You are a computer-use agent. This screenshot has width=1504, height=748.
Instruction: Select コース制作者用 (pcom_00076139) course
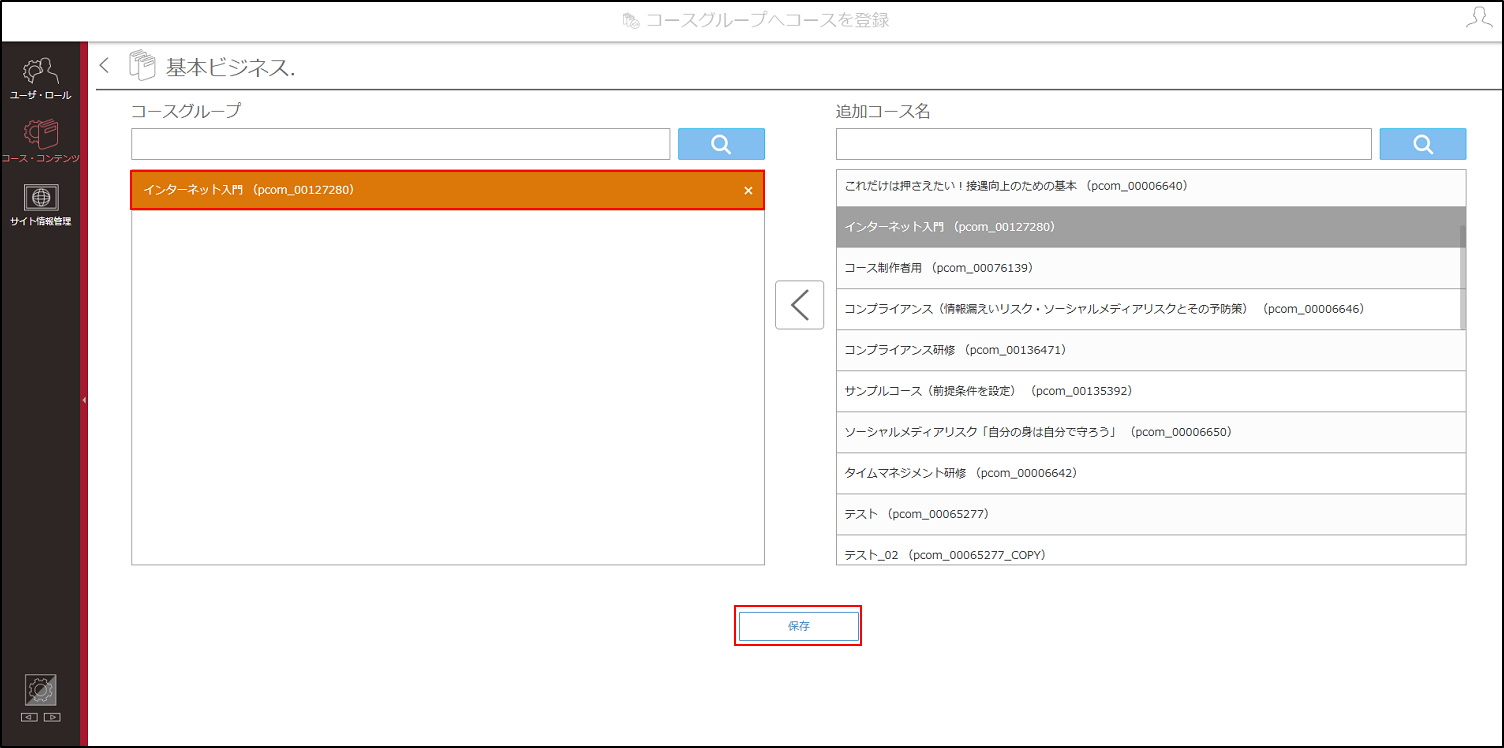tap(1147, 268)
